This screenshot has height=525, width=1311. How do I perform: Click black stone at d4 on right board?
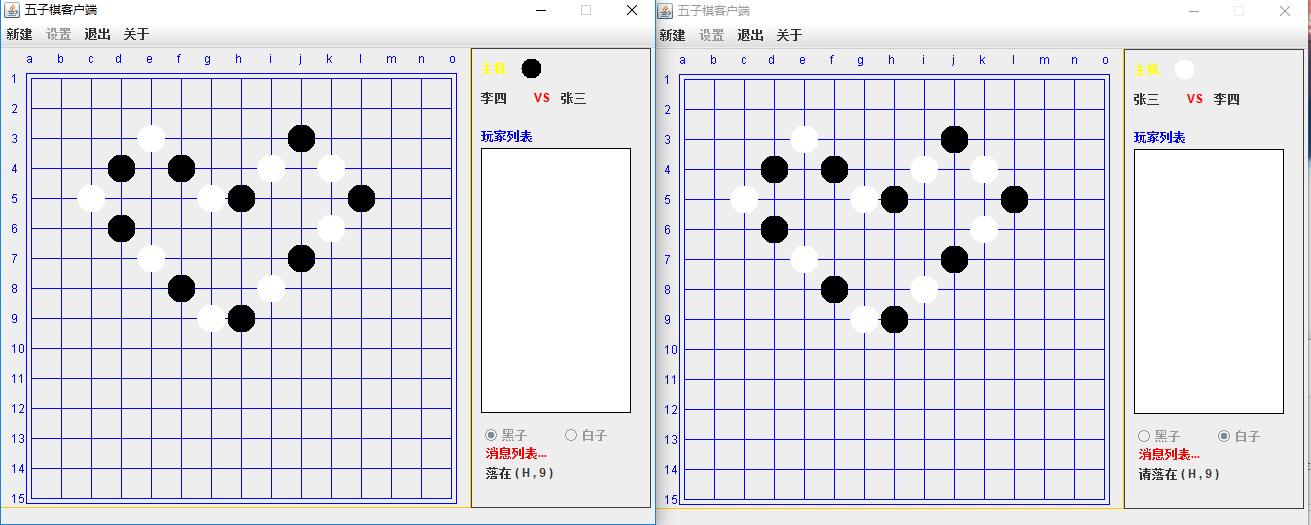[x=774, y=169]
